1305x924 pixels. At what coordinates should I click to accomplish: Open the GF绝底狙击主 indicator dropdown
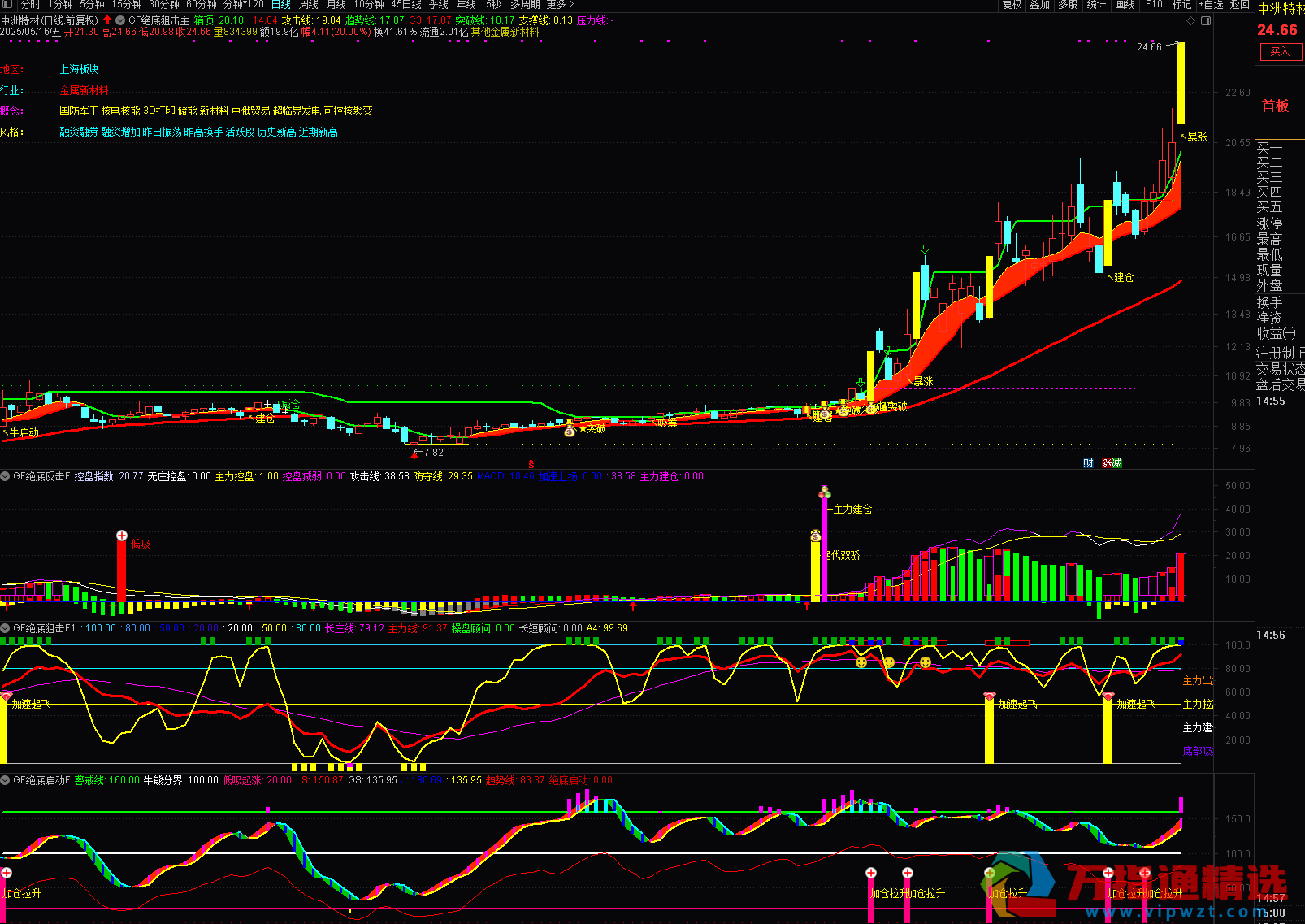click(x=120, y=20)
